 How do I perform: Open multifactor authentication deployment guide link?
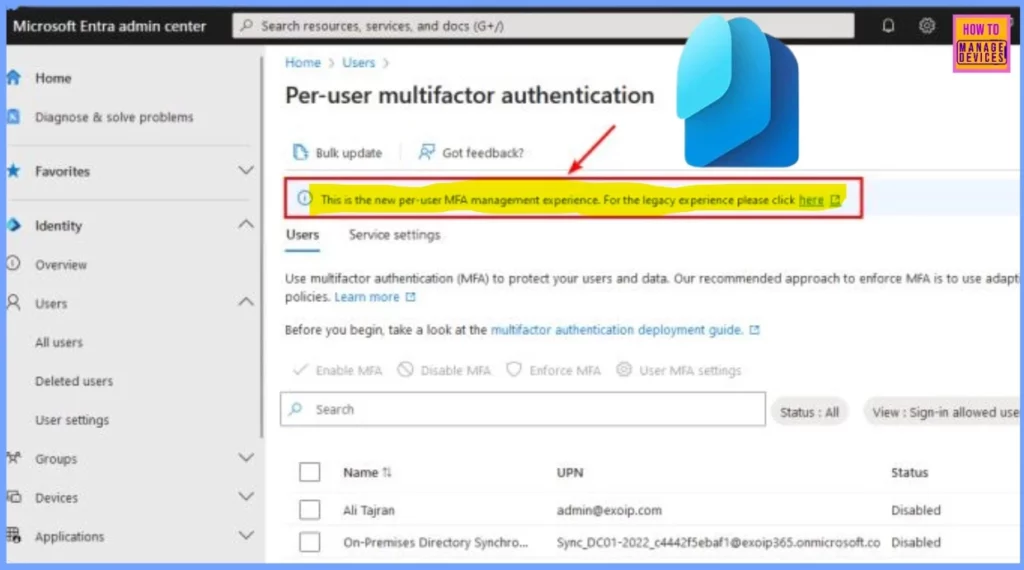(616, 330)
